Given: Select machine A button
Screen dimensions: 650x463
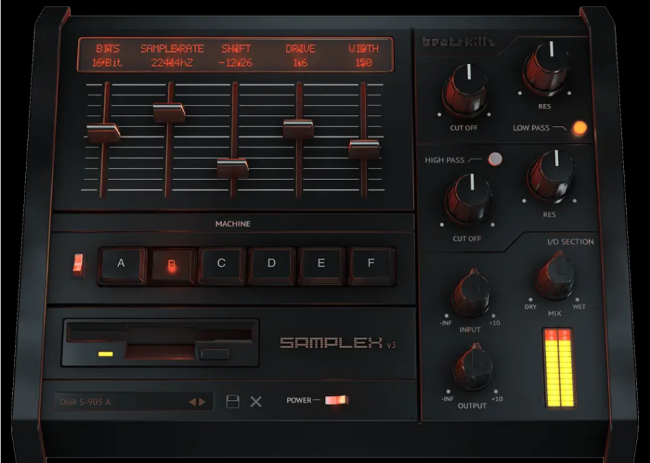Looking at the screenshot, I should (121, 265).
